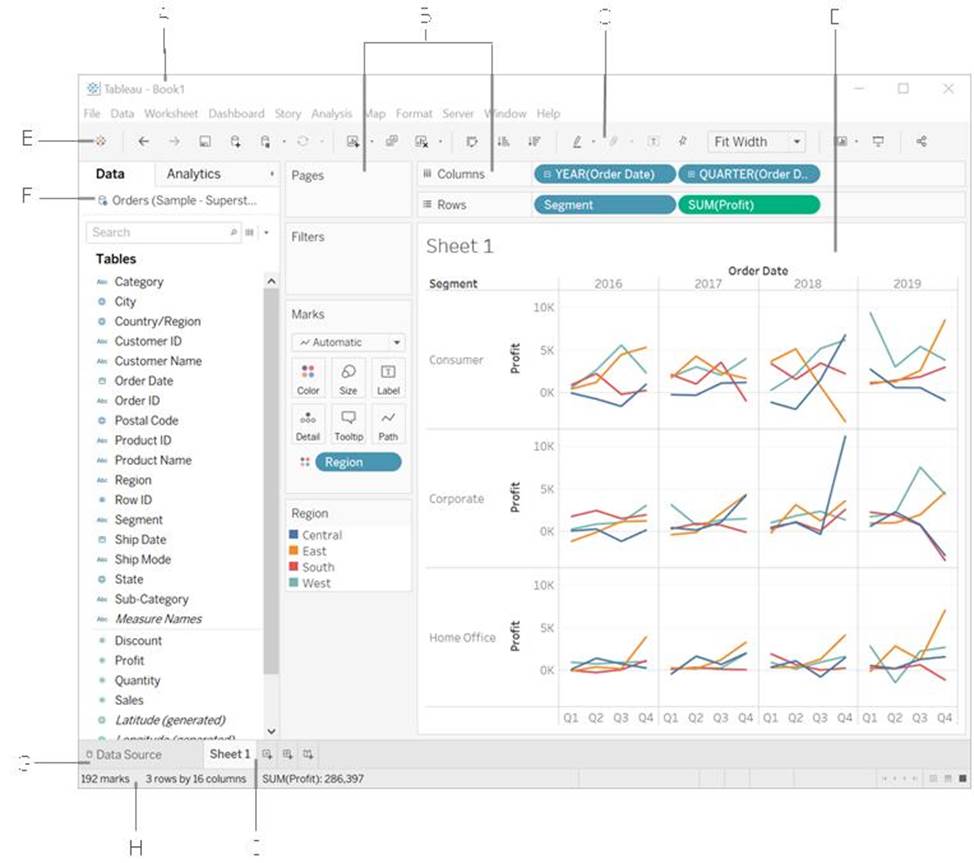Image resolution: width=974 pixels, height=863 pixels.
Task: Click the Search field in Data pane
Action: tap(158, 232)
